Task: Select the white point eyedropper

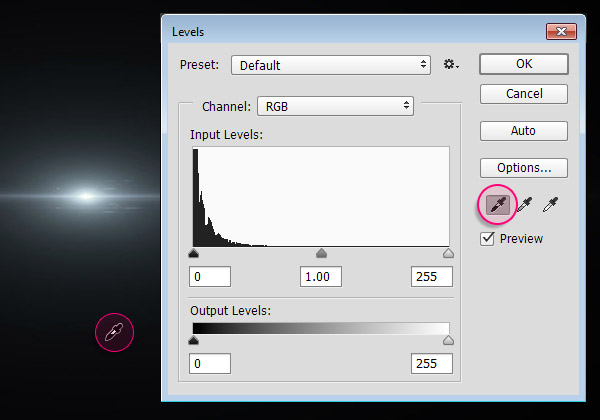Action: point(550,204)
